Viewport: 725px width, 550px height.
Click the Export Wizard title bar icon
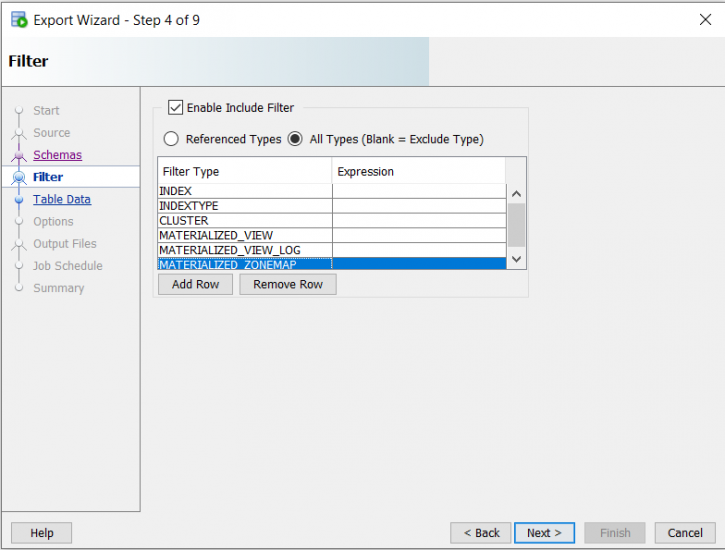click(x=19, y=20)
